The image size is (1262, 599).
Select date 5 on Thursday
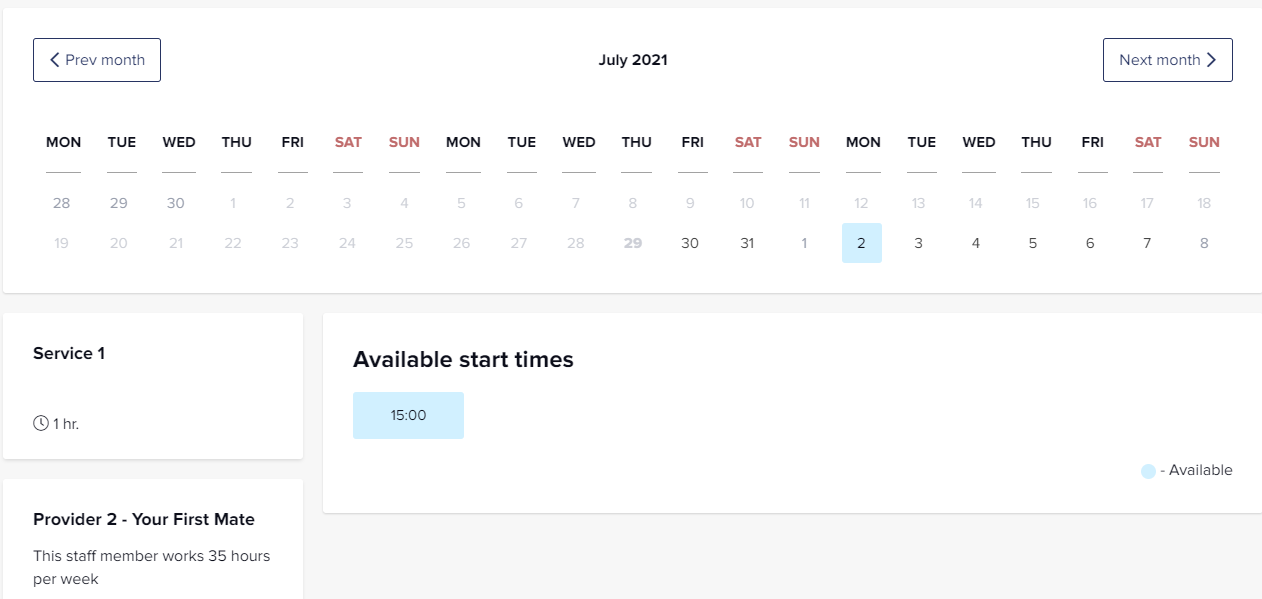click(x=1033, y=243)
